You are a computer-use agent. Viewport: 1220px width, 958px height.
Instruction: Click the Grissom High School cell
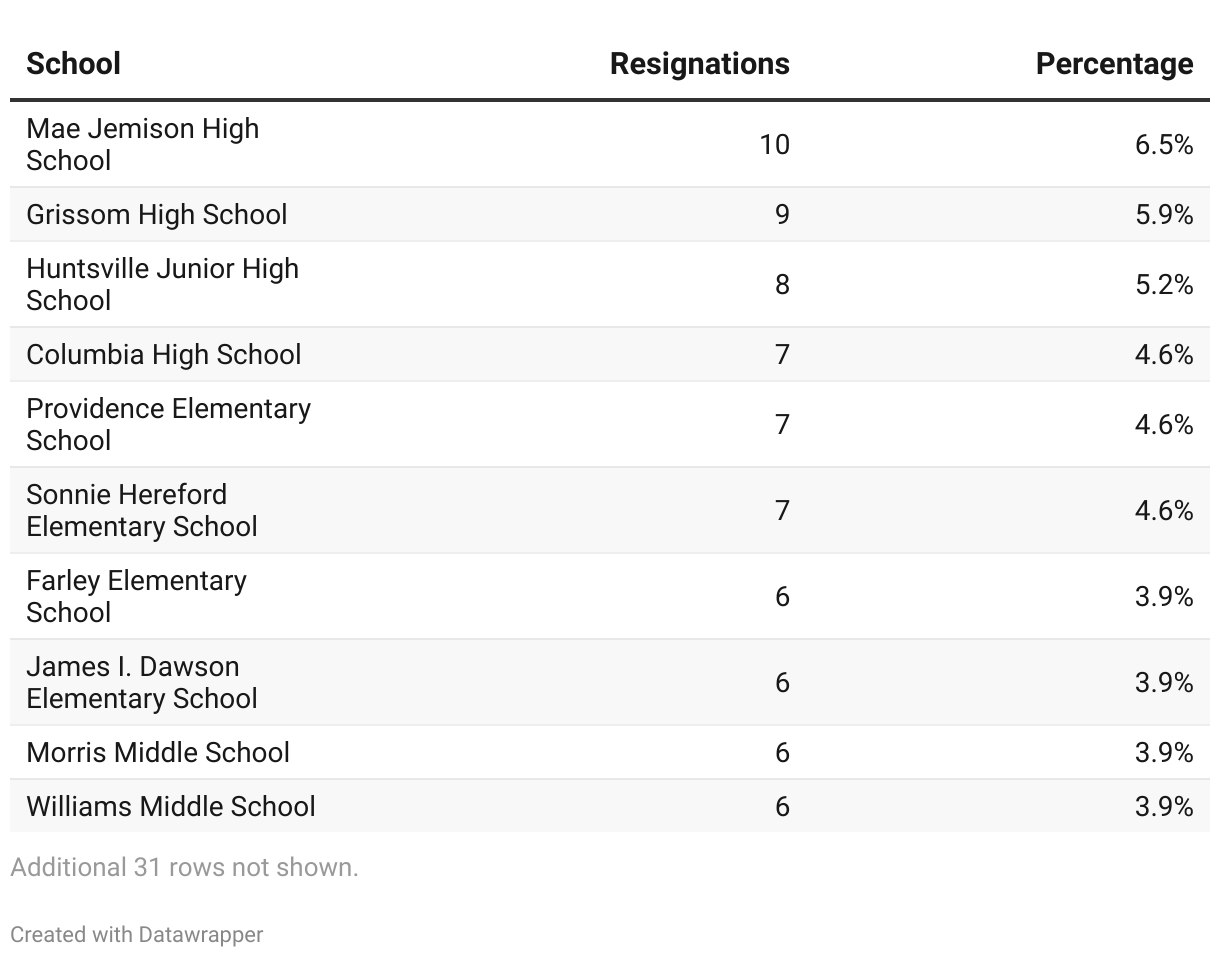click(x=157, y=214)
